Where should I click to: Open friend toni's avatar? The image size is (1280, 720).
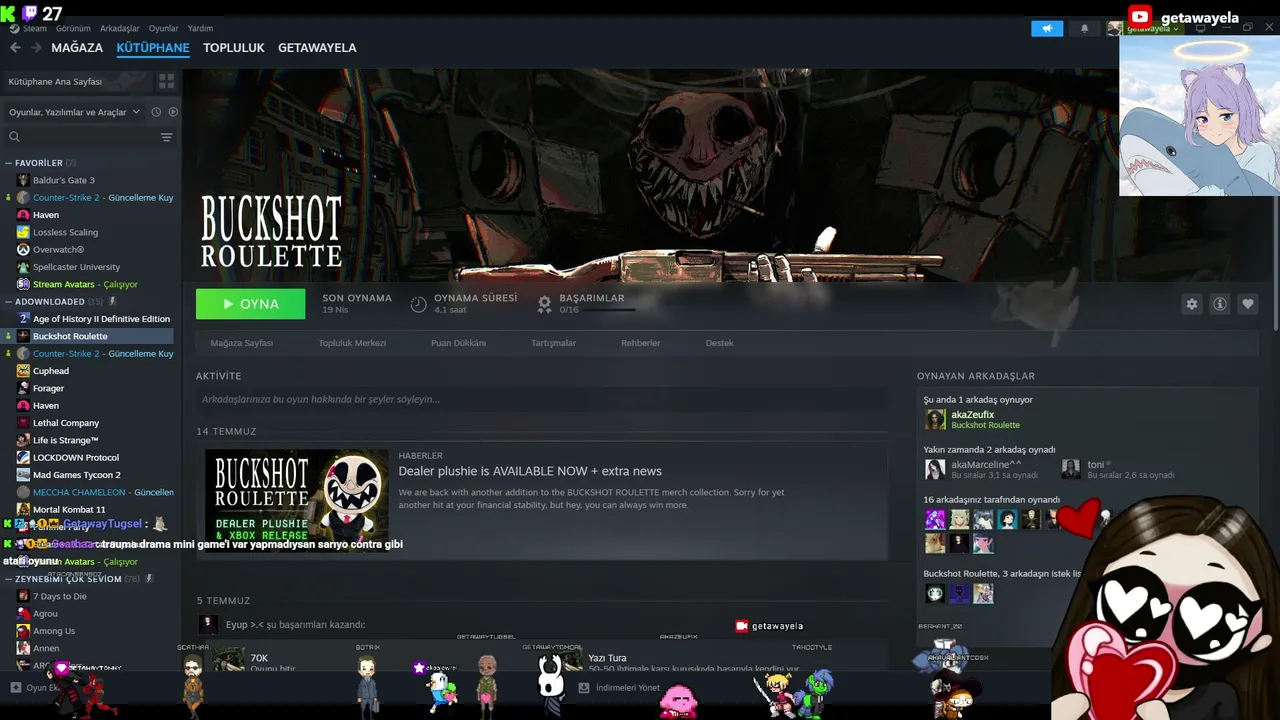1070,469
